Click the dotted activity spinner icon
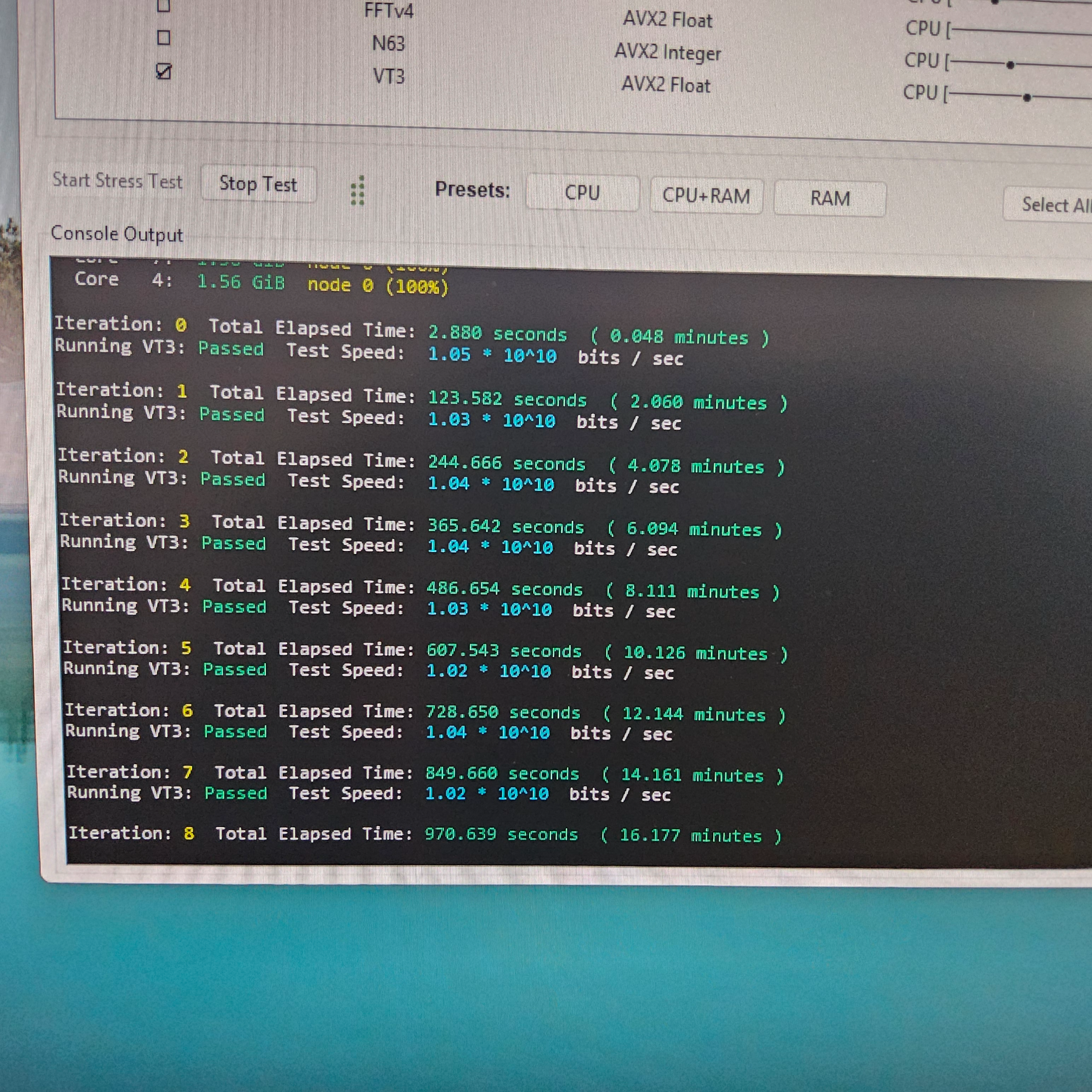This screenshot has width=1092, height=1092. click(x=357, y=191)
